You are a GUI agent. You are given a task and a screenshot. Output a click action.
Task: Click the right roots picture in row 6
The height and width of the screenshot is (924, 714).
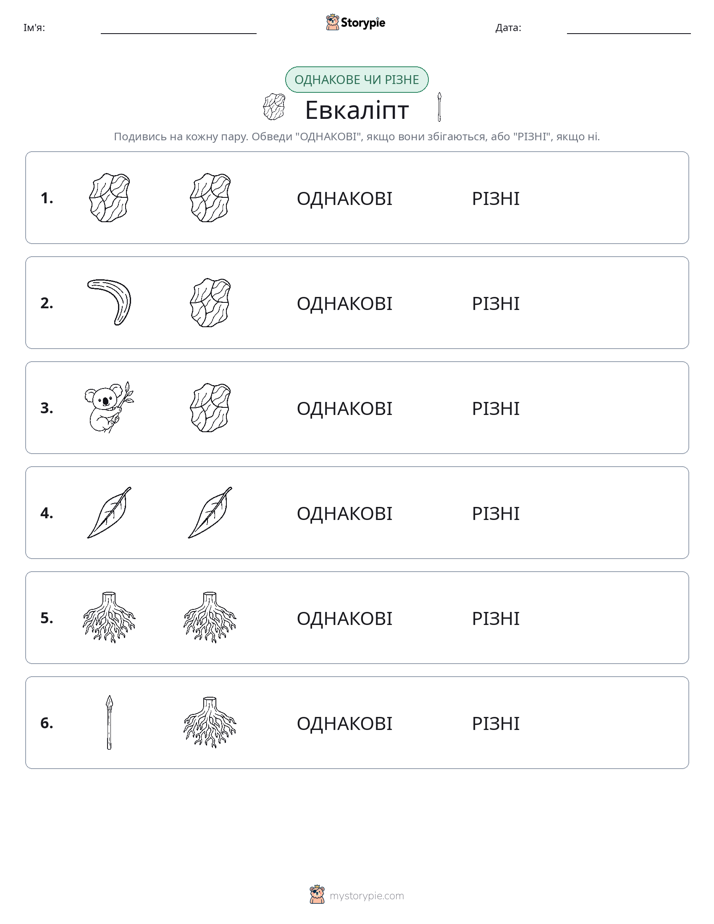click(x=210, y=722)
